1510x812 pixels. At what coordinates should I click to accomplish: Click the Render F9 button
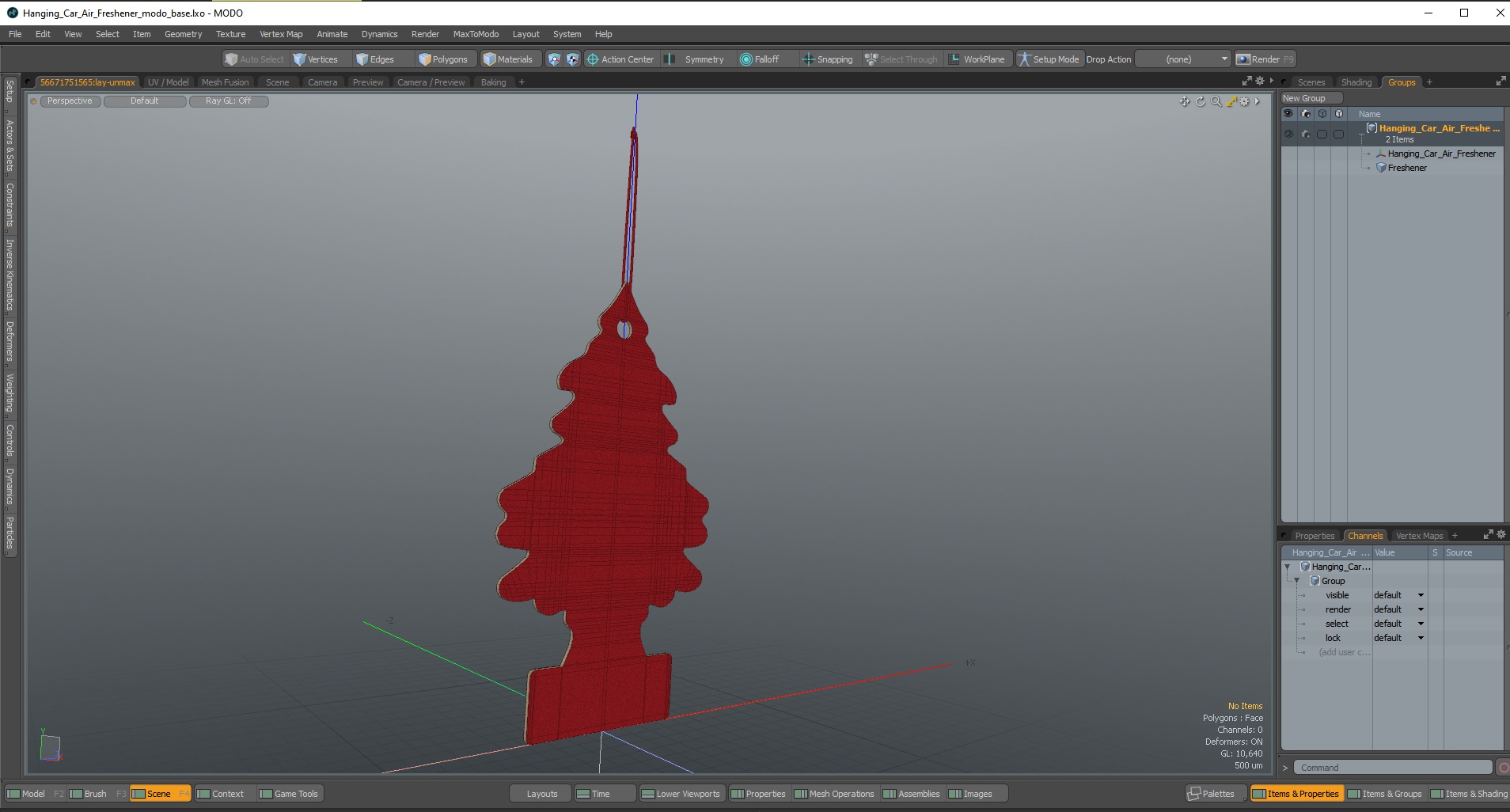coord(1265,59)
